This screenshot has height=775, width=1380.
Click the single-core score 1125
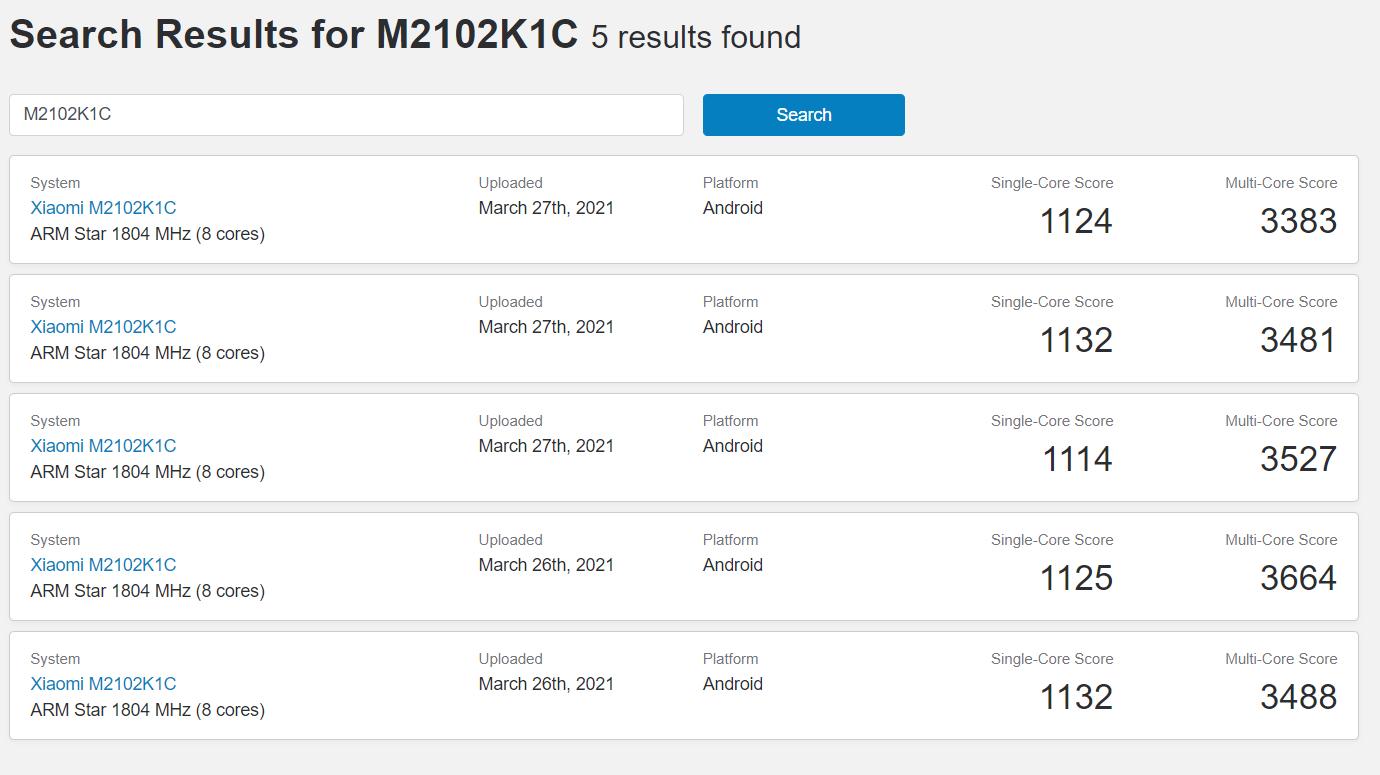(x=1076, y=578)
